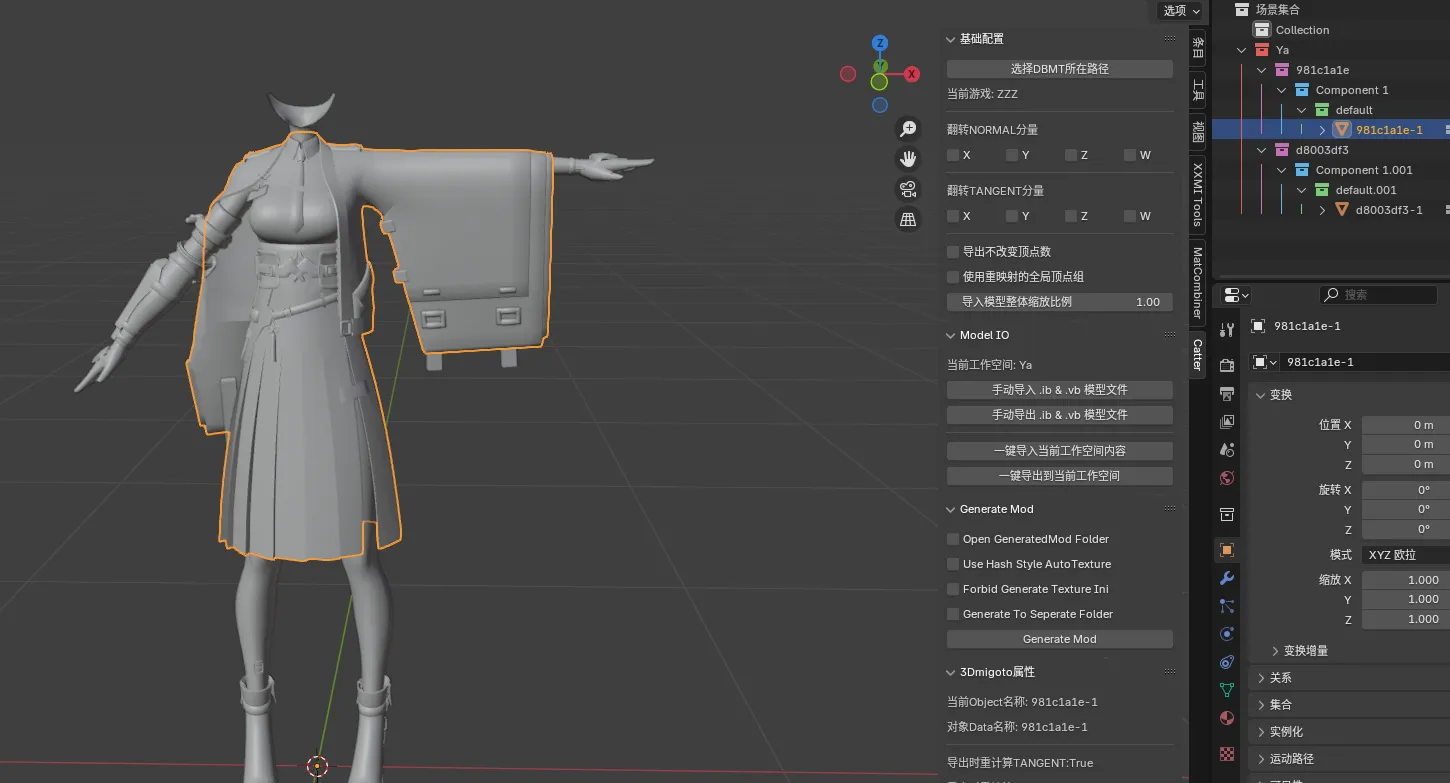The width and height of the screenshot is (1450, 783).
Task: Check Forbid Generate Texture Ini
Action: click(953, 589)
